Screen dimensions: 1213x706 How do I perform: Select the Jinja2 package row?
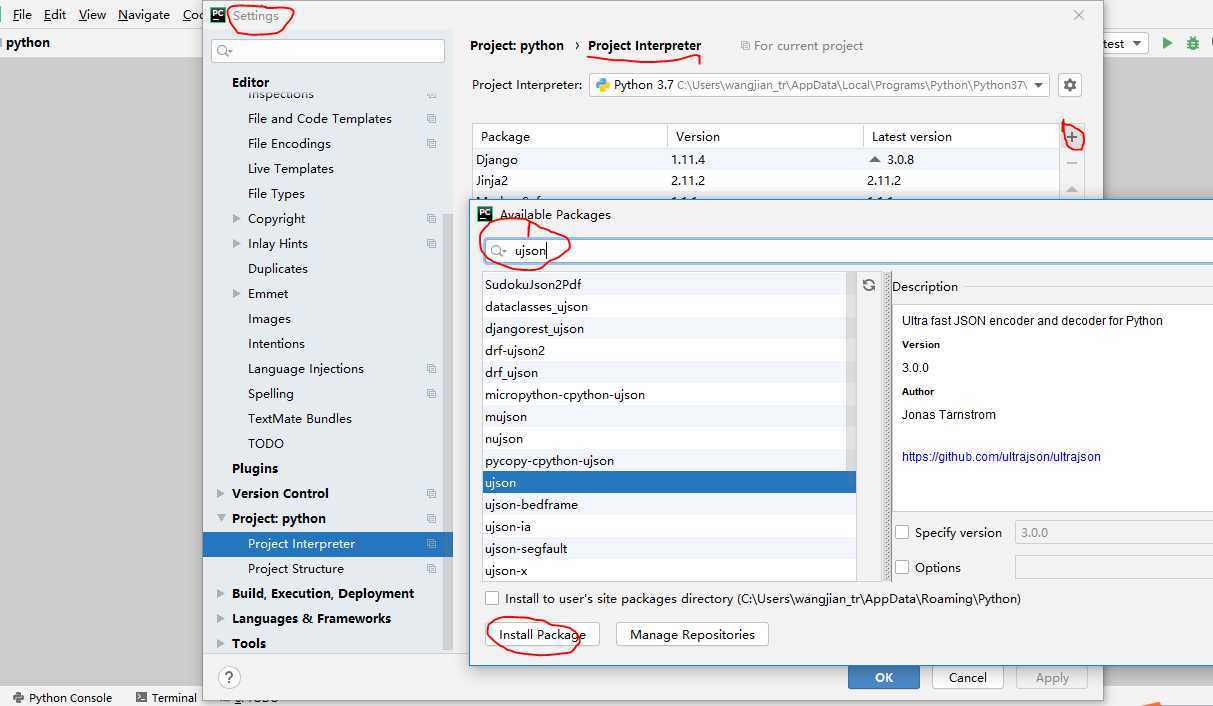pos(765,181)
